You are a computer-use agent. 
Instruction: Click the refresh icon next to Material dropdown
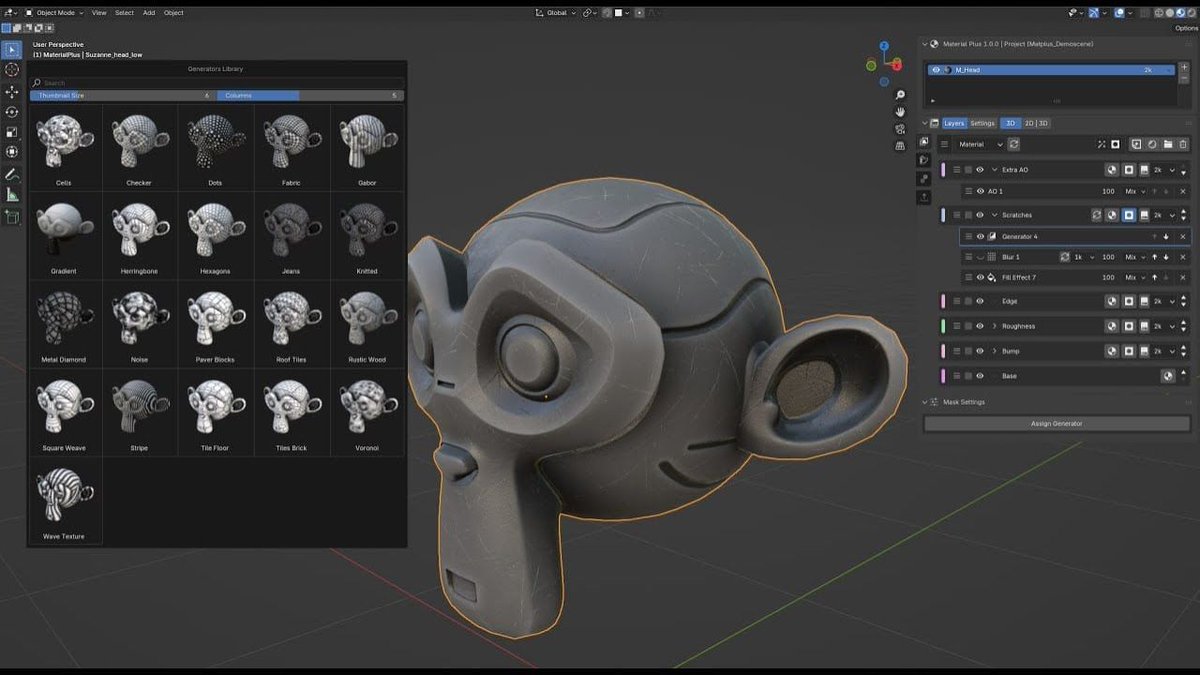point(1014,144)
